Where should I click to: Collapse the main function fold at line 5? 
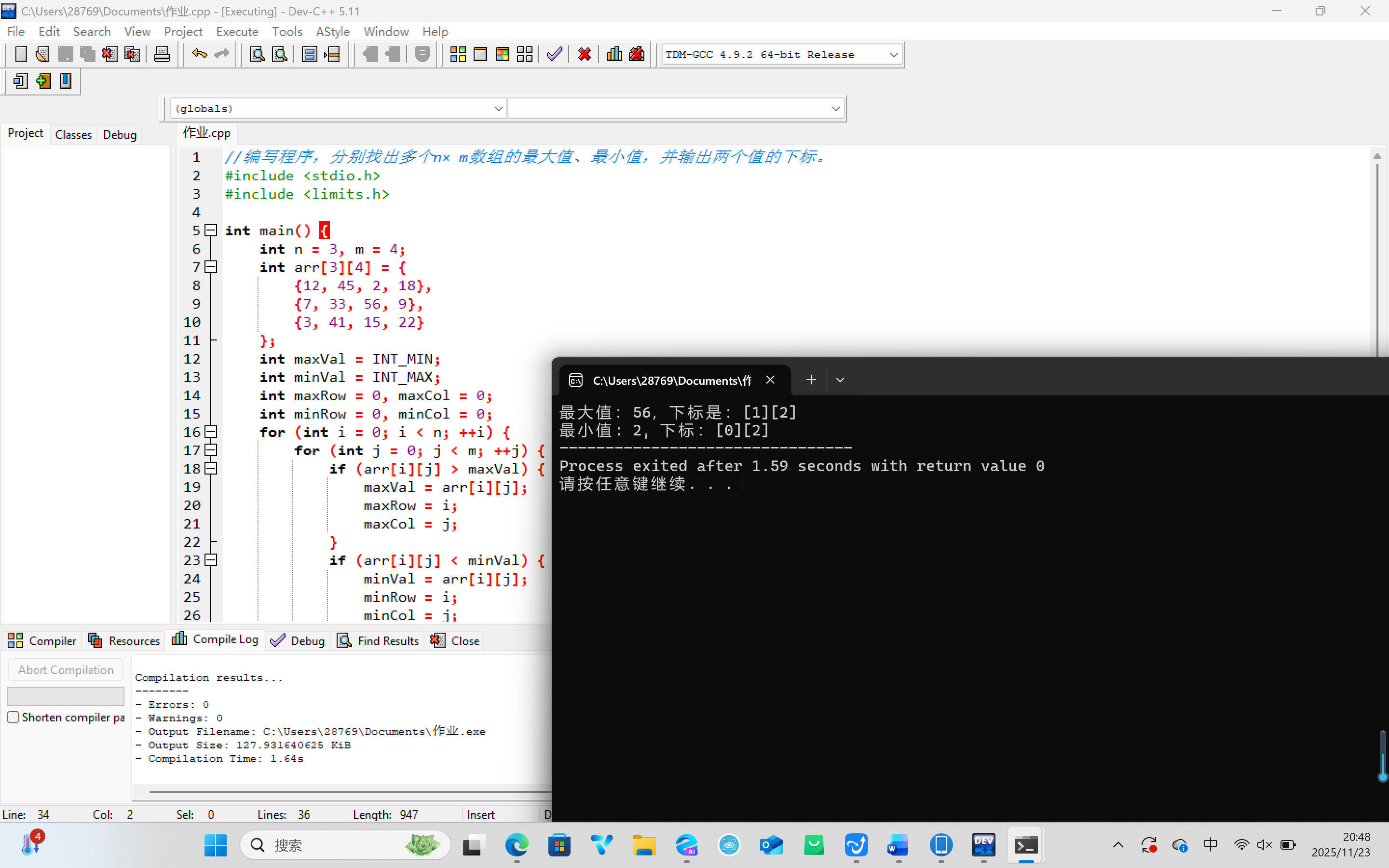(x=211, y=230)
